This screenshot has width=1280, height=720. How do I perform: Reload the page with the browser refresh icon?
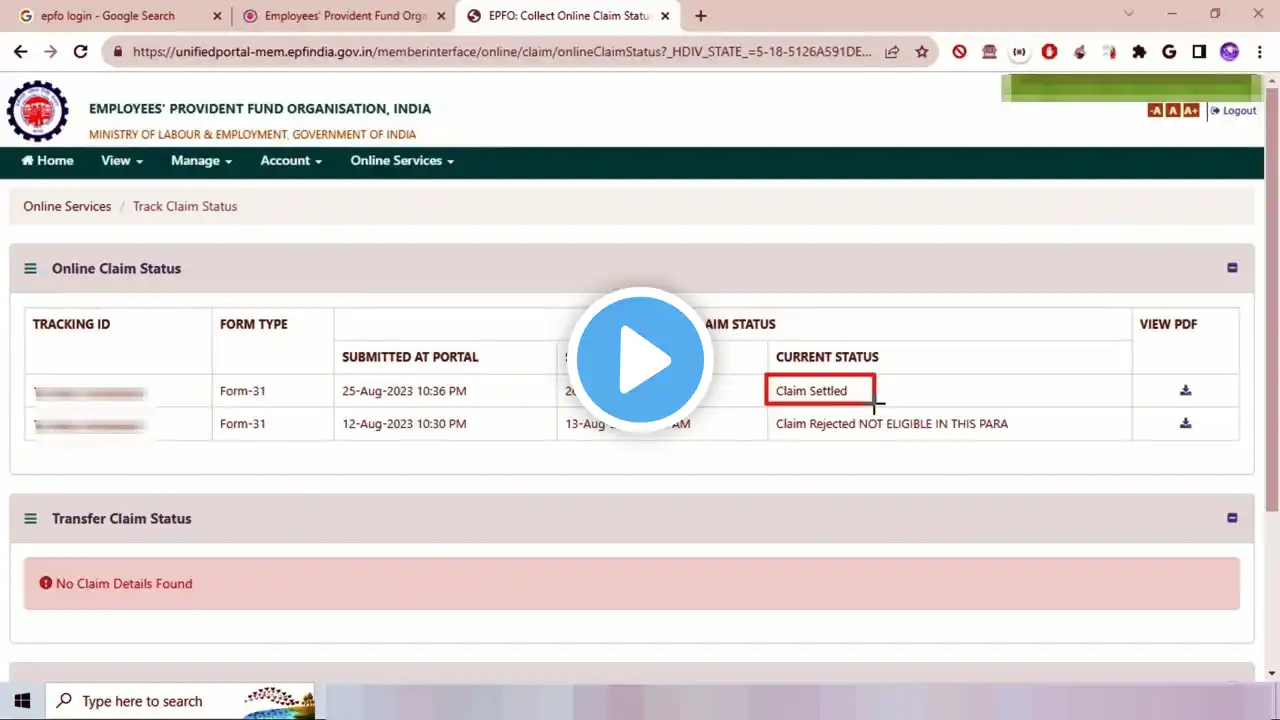click(81, 52)
